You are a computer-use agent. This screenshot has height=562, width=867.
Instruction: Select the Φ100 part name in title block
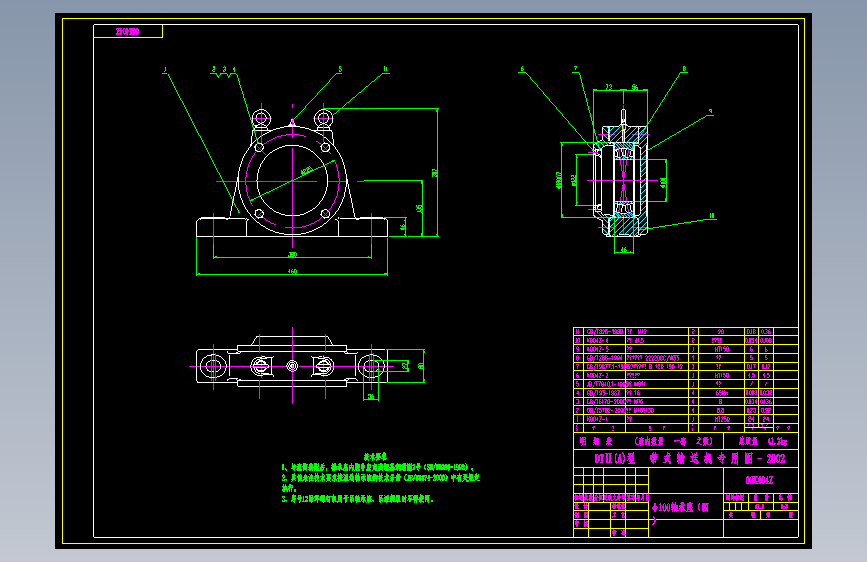pos(681,508)
